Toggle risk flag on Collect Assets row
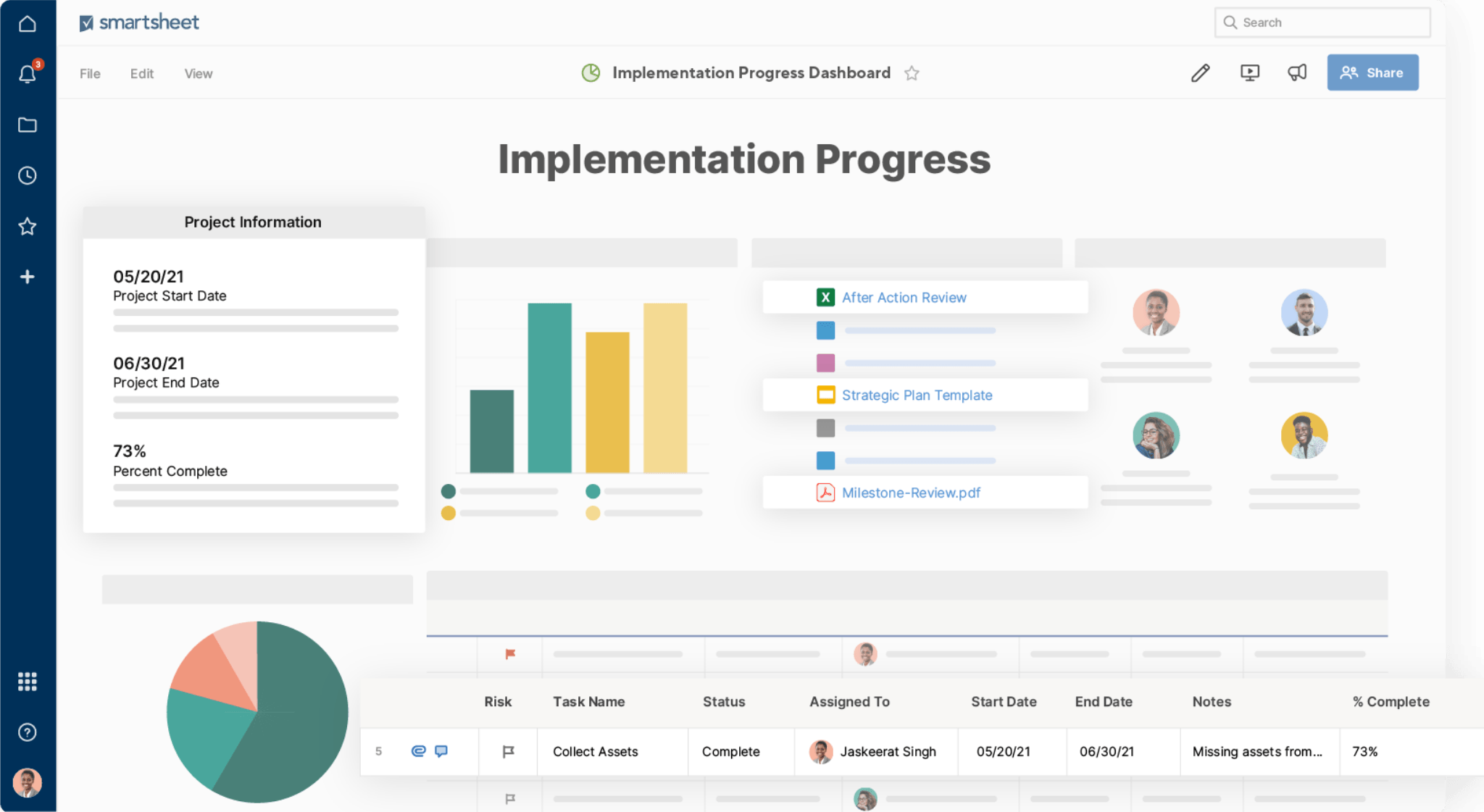The width and height of the screenshot is (1484, 812). tap(508, 751)
